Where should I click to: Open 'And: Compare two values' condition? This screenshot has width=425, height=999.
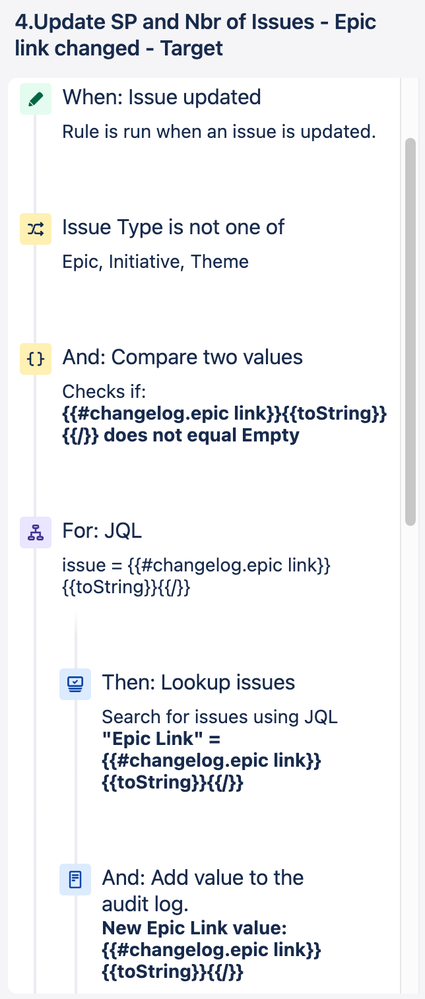point(182,357)
